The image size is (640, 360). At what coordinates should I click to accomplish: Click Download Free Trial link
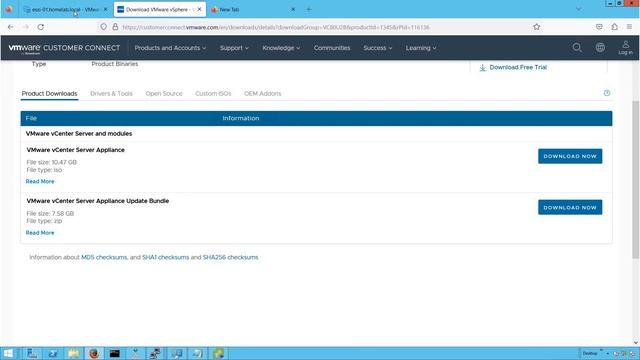513,67
